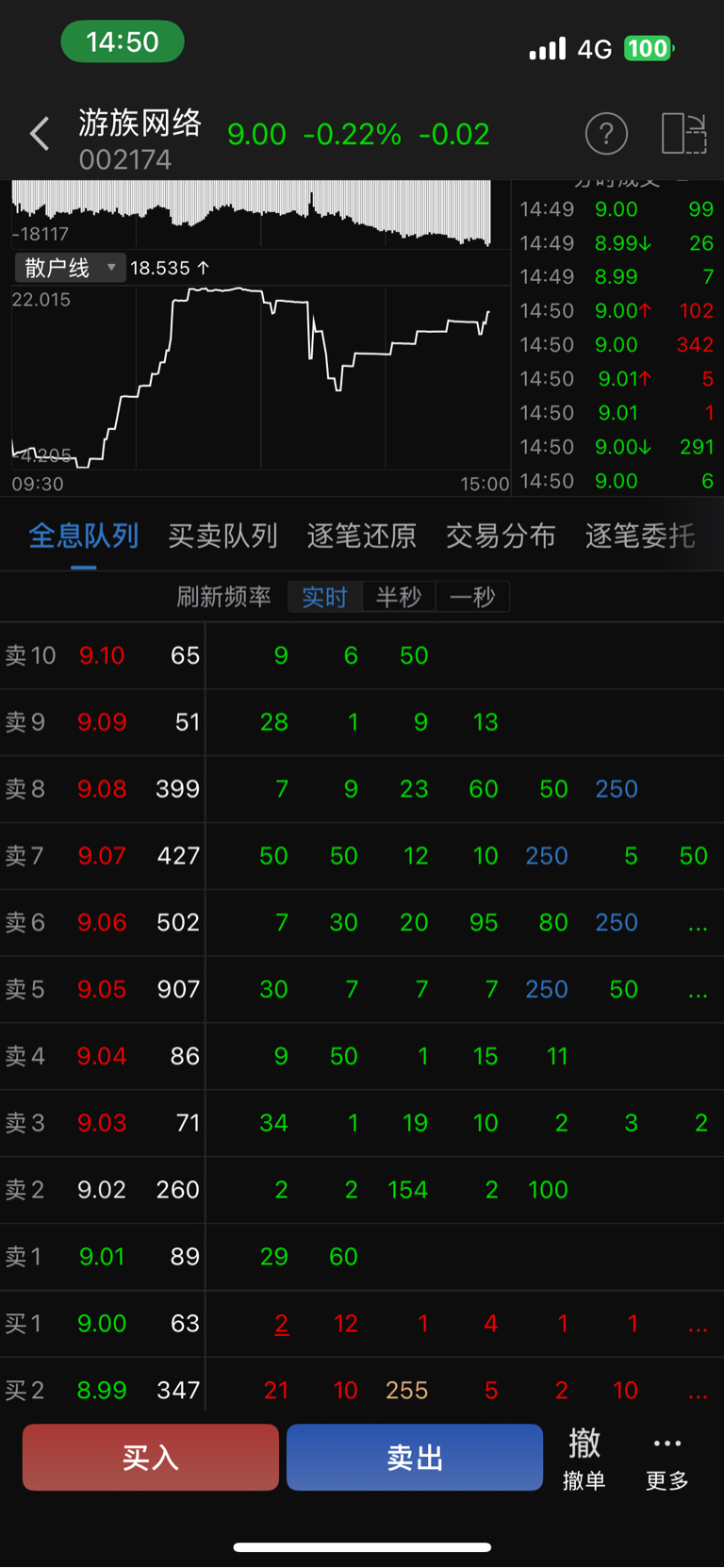Tap the 14:50 trade with volume 342
Image resolution: width=724 pixels, height=1568 pixels.
coord(617,345)
